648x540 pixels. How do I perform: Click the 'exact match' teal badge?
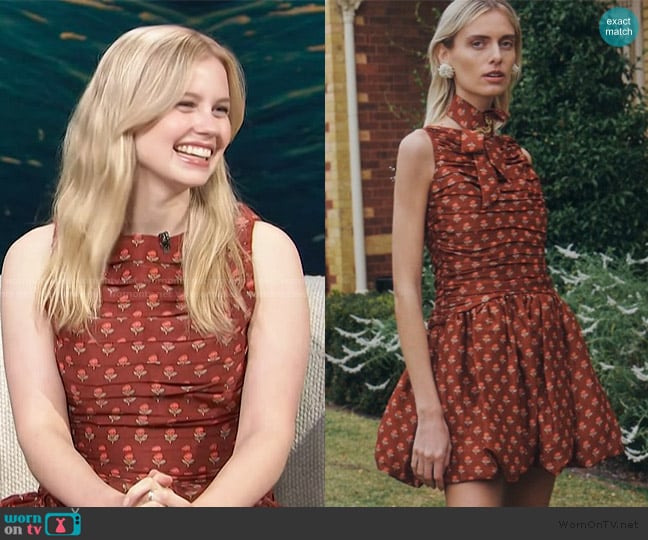619,26
